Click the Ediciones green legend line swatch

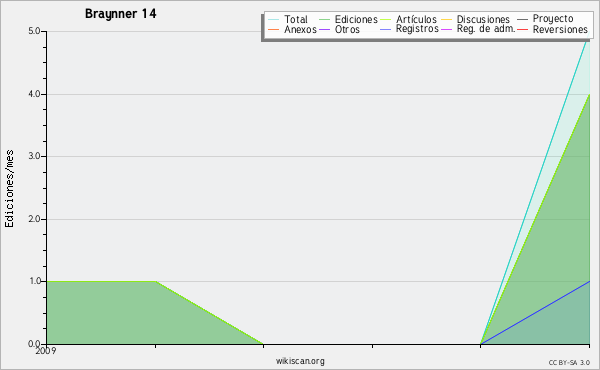(x=324, y=19)
